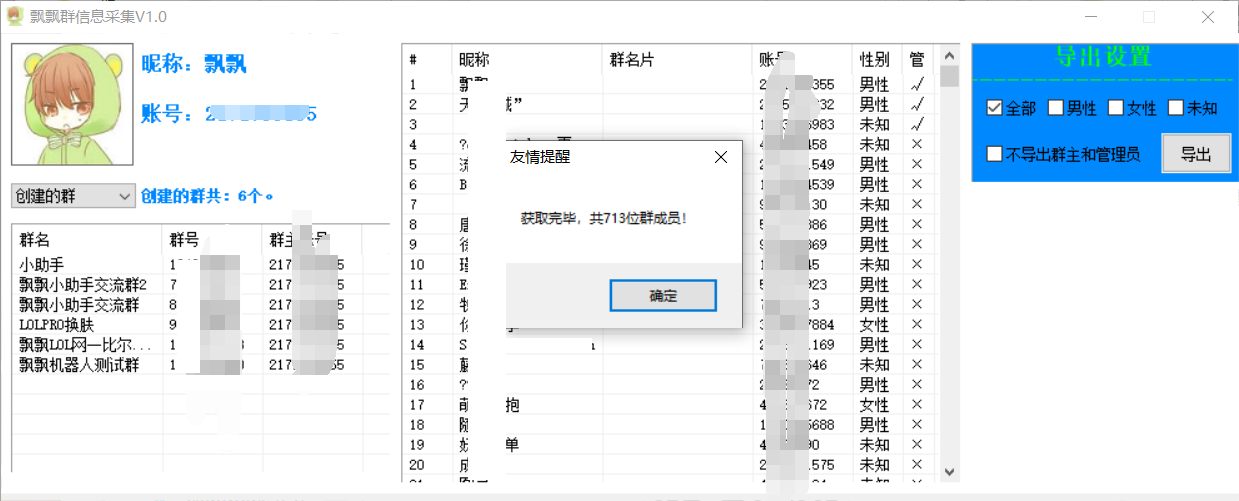
Task: Click the dialog message 获取完毕 text
Action: point(605,217)
